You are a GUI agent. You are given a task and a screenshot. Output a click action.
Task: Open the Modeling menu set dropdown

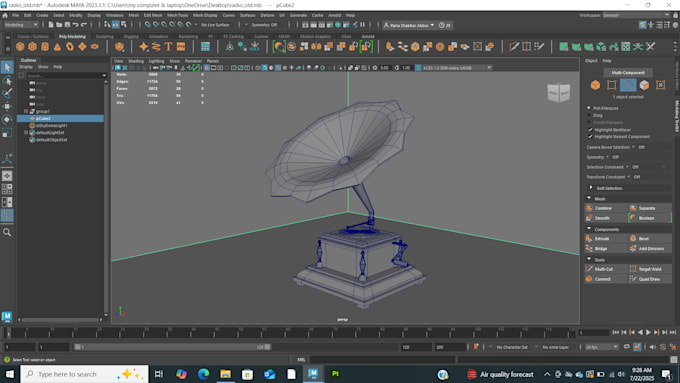21,25
